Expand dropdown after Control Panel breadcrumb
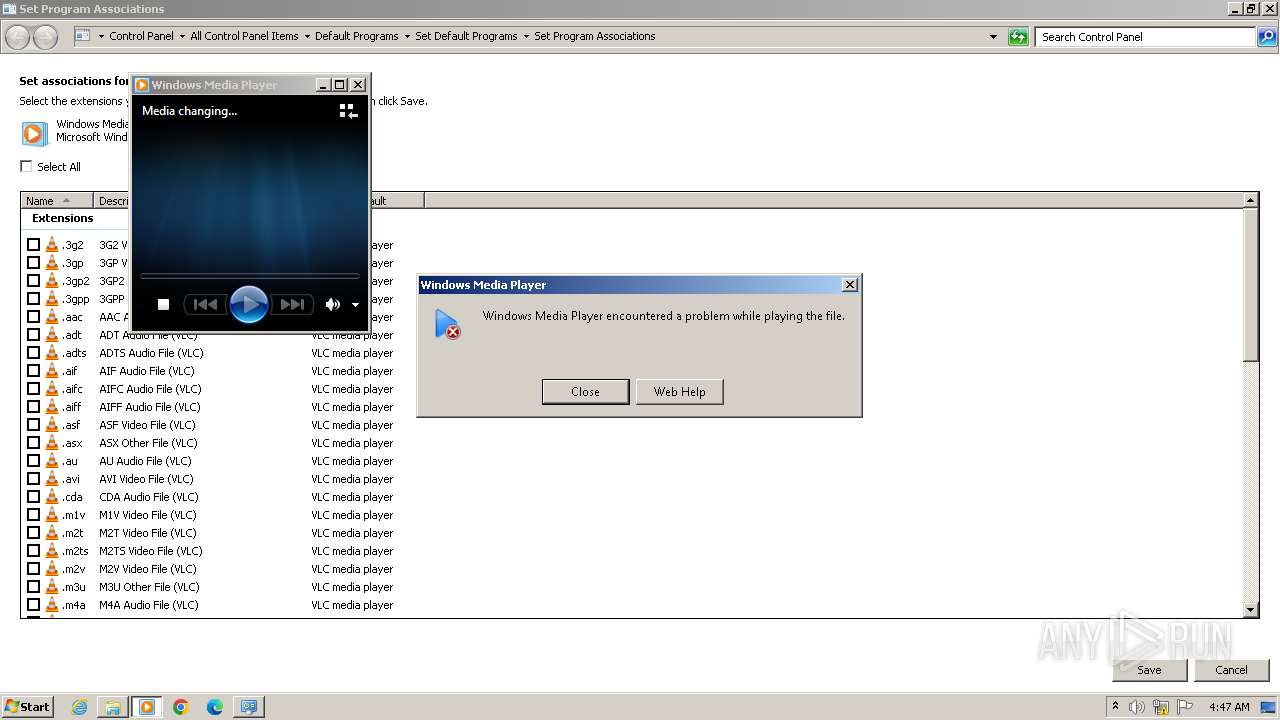 tap(182, 36)
